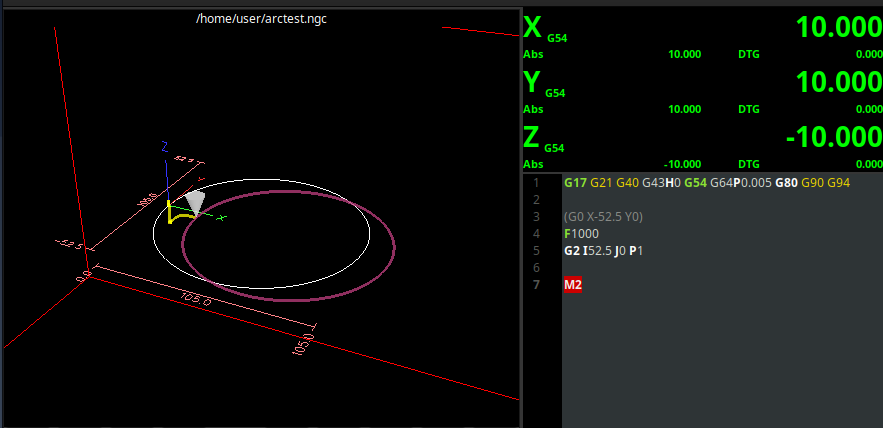Click the gray tool cone in the preview
The width and height of the screenshot is (883, 428).
point(196,203)
